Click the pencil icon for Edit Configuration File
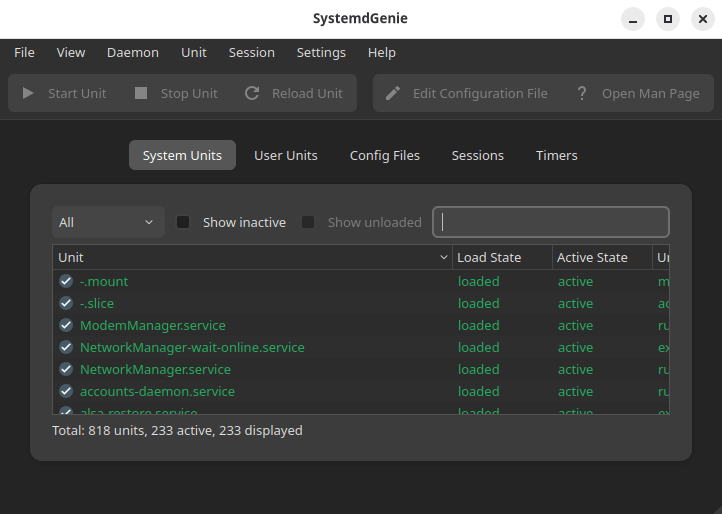Viewport: 722px width, 514px height. [x=393, y=93]
